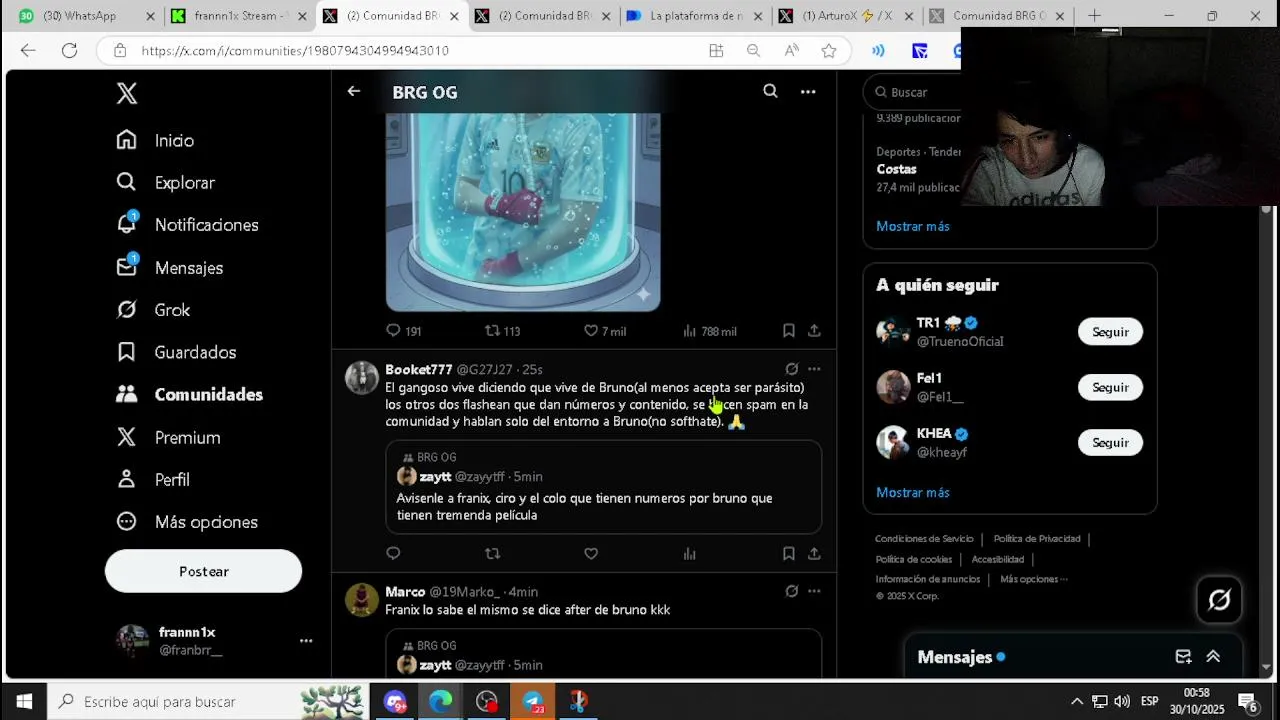Click the Postear button

click(x=203, y=571)
